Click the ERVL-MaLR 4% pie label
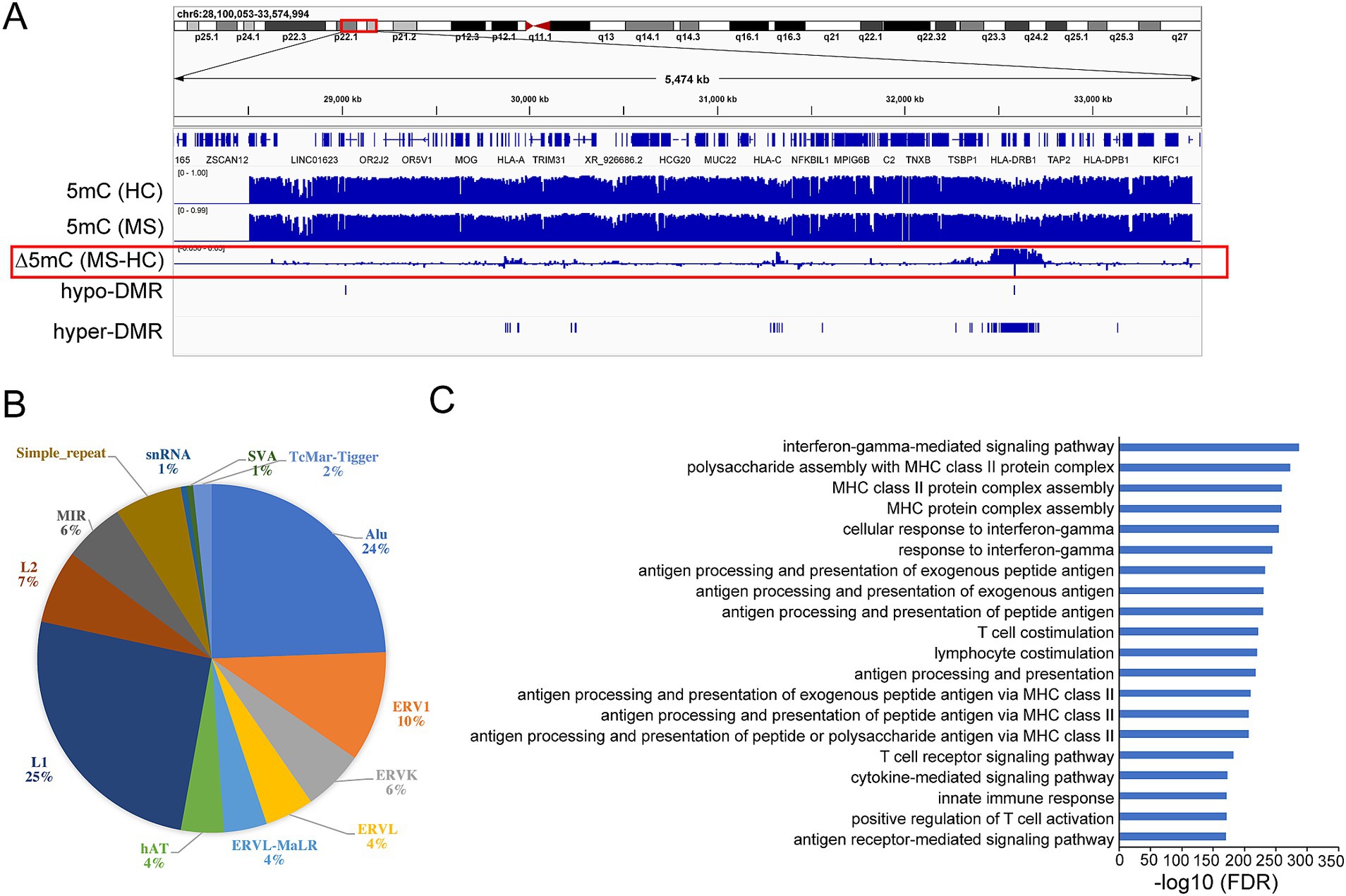This screenshot has height=896, width=1346. coord(274,852)
